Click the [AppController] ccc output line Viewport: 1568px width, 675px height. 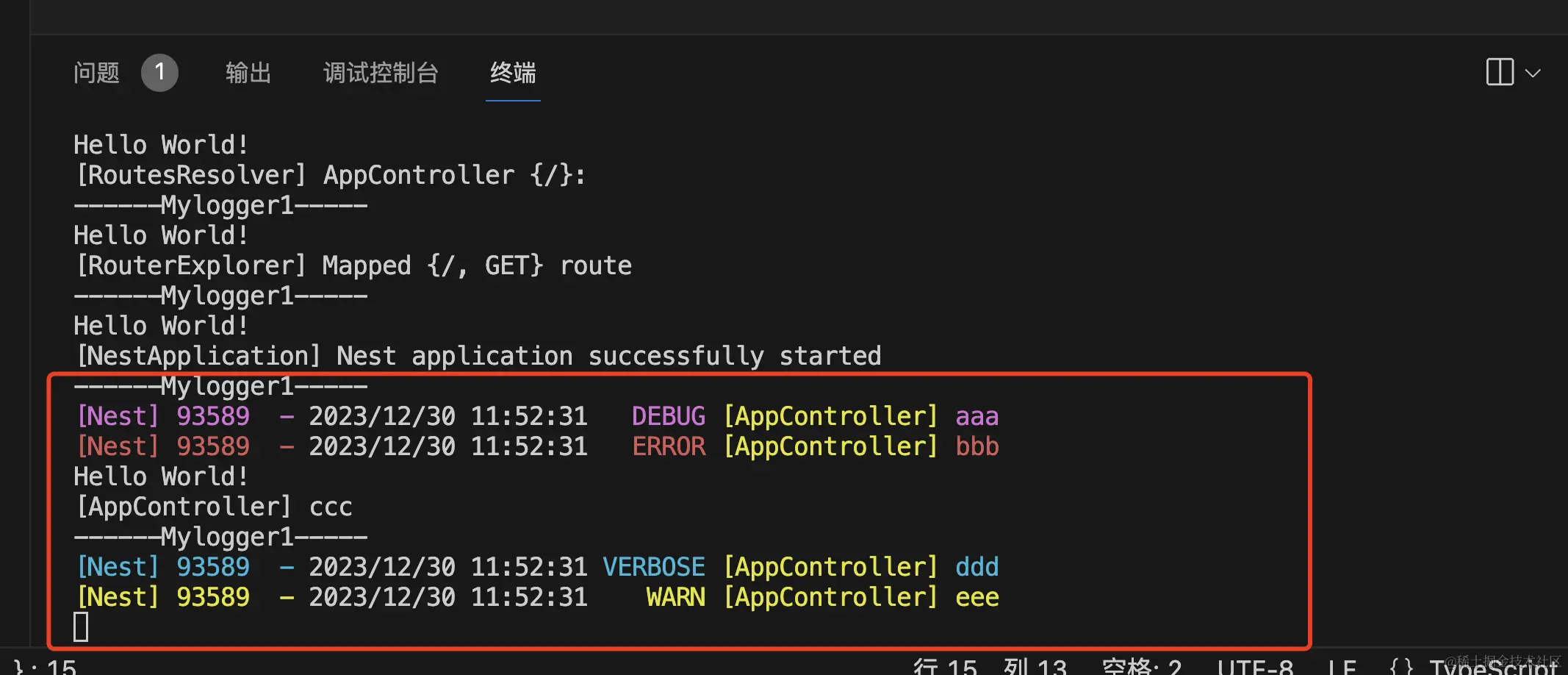pos(213,507)
